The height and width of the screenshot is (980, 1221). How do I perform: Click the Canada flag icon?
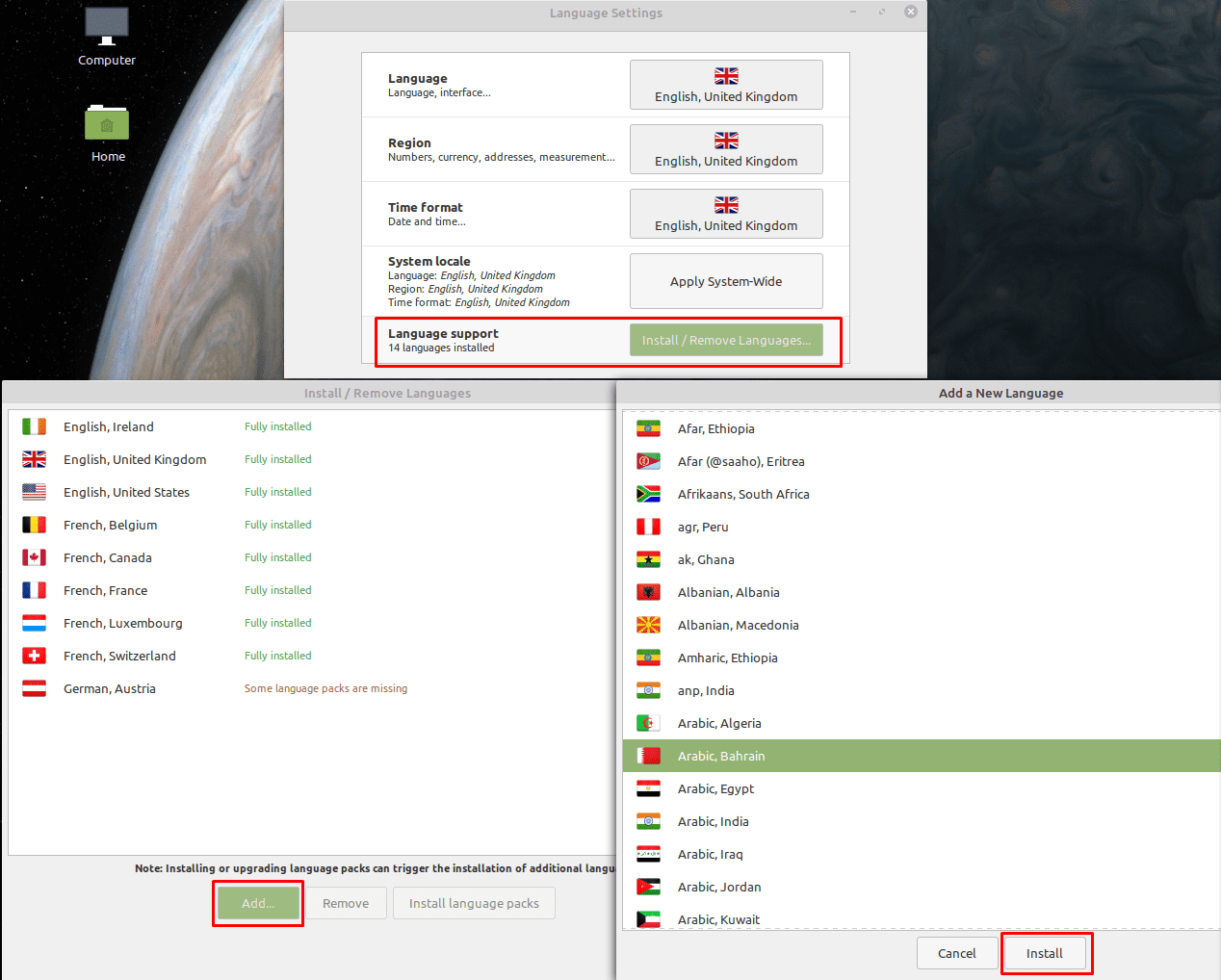35,557
